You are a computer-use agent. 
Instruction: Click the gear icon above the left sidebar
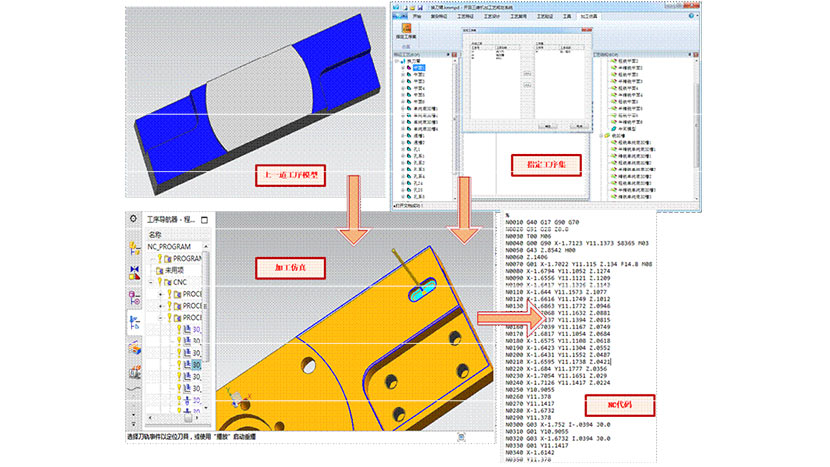click(x=132, y=219)
